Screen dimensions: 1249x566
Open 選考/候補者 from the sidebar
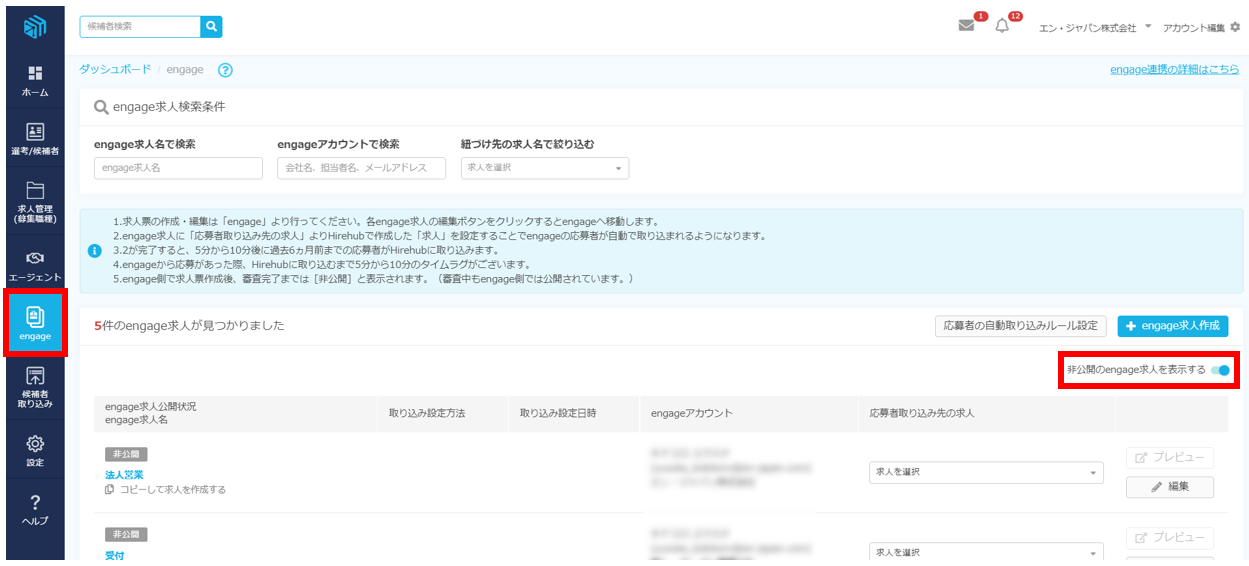[35, 139]
